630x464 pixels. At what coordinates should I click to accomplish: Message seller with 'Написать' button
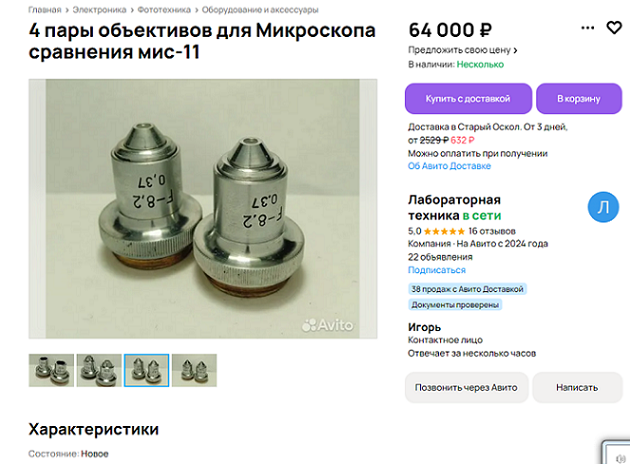[x=577, y=387]
